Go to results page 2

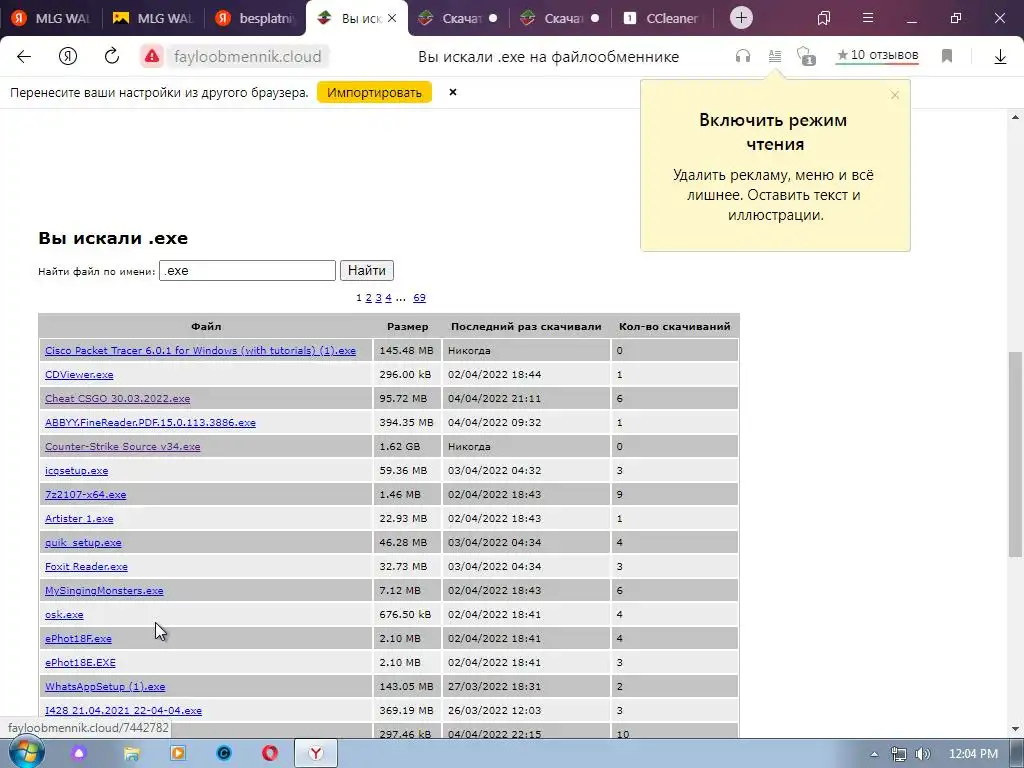click(x=368, y=298)
